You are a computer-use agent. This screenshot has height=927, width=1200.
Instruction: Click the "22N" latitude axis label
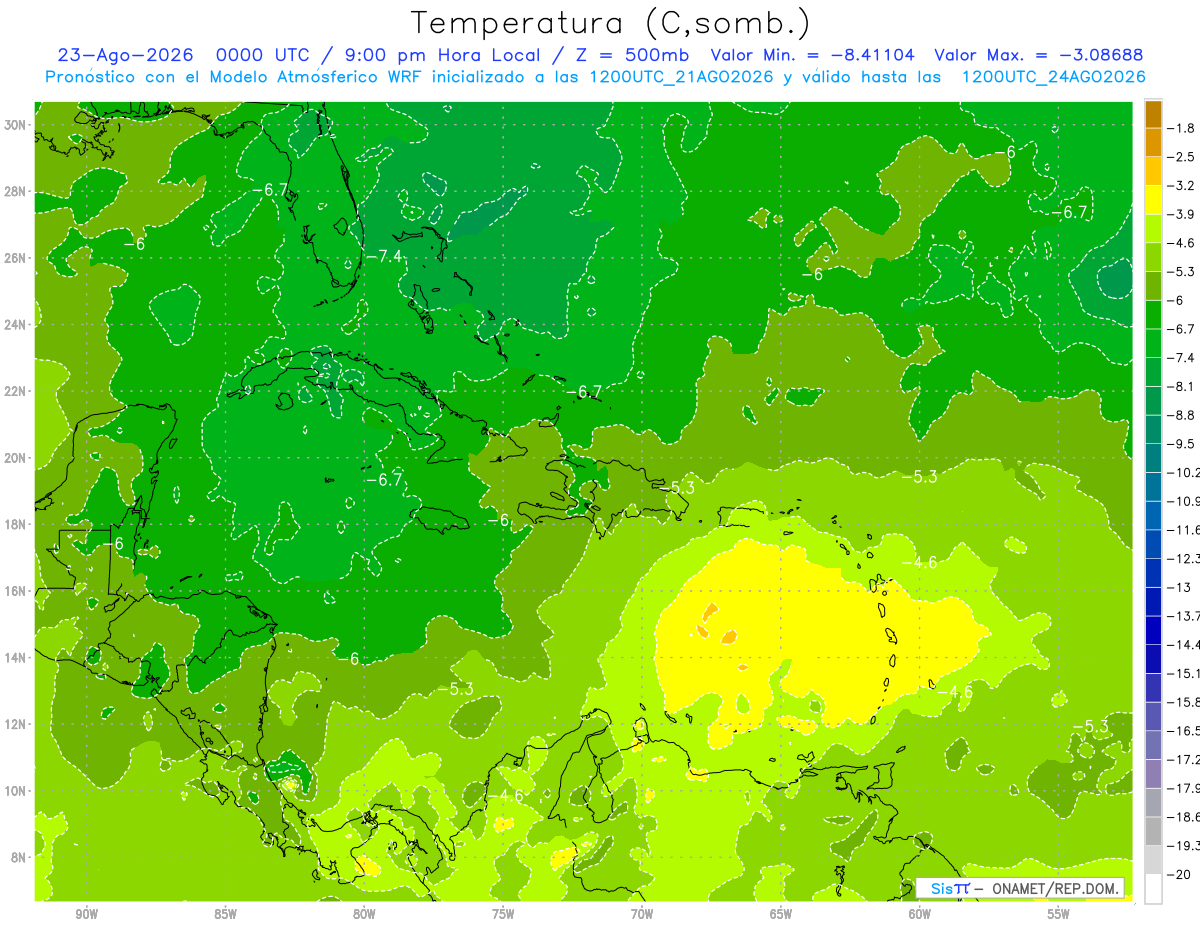pos(16,391)
